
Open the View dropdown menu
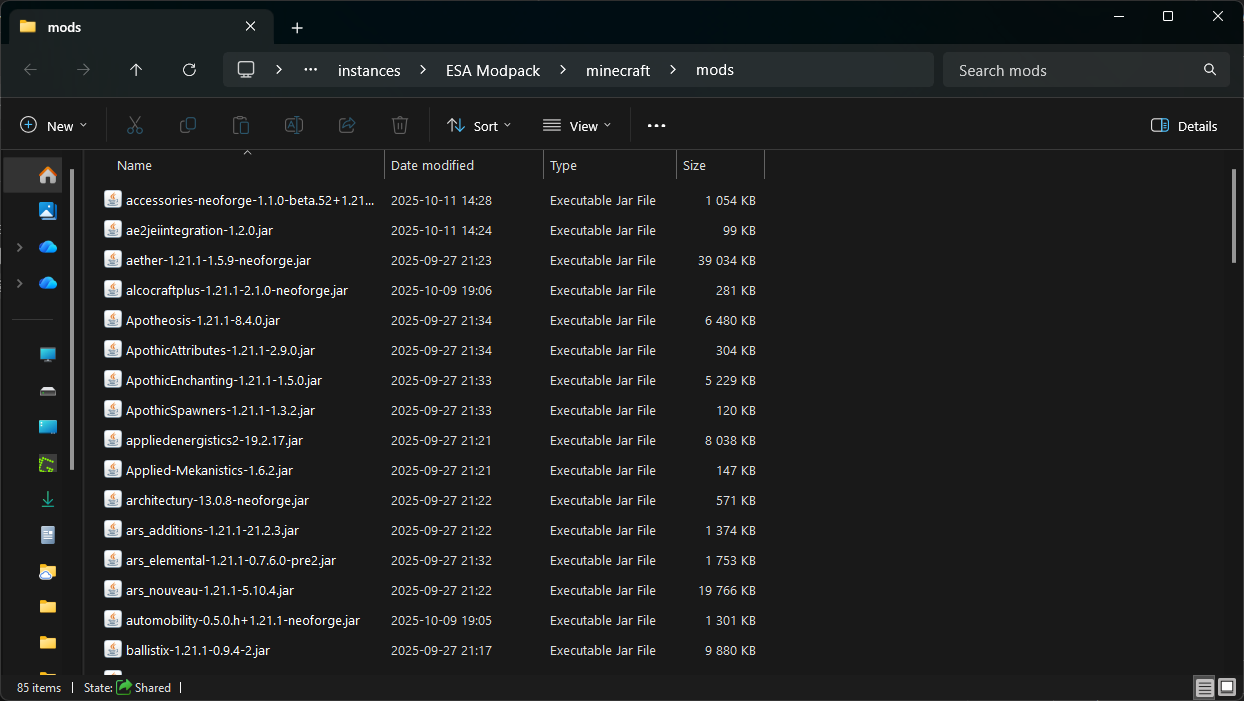click(577, 126)
